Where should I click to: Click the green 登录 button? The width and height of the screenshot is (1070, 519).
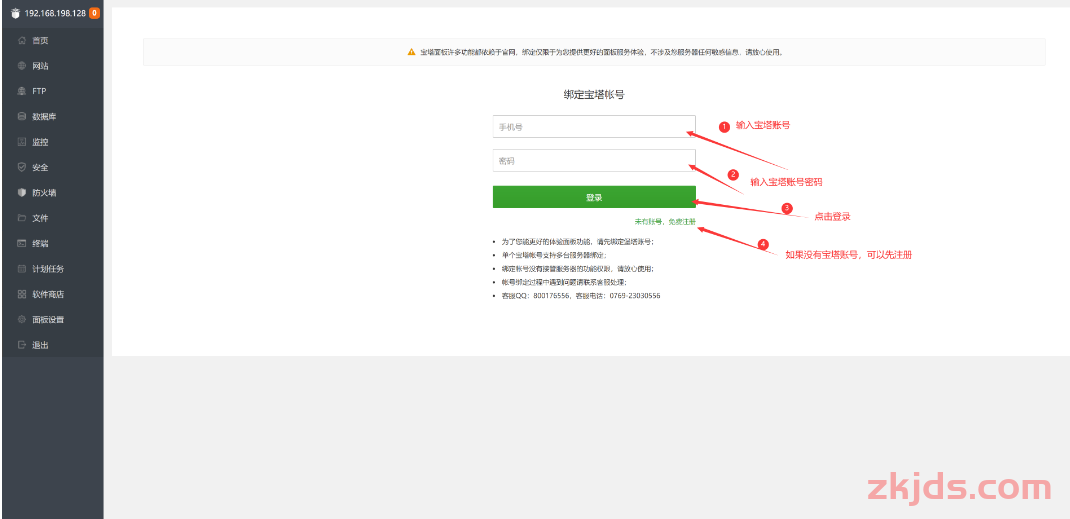coord(594,197)
